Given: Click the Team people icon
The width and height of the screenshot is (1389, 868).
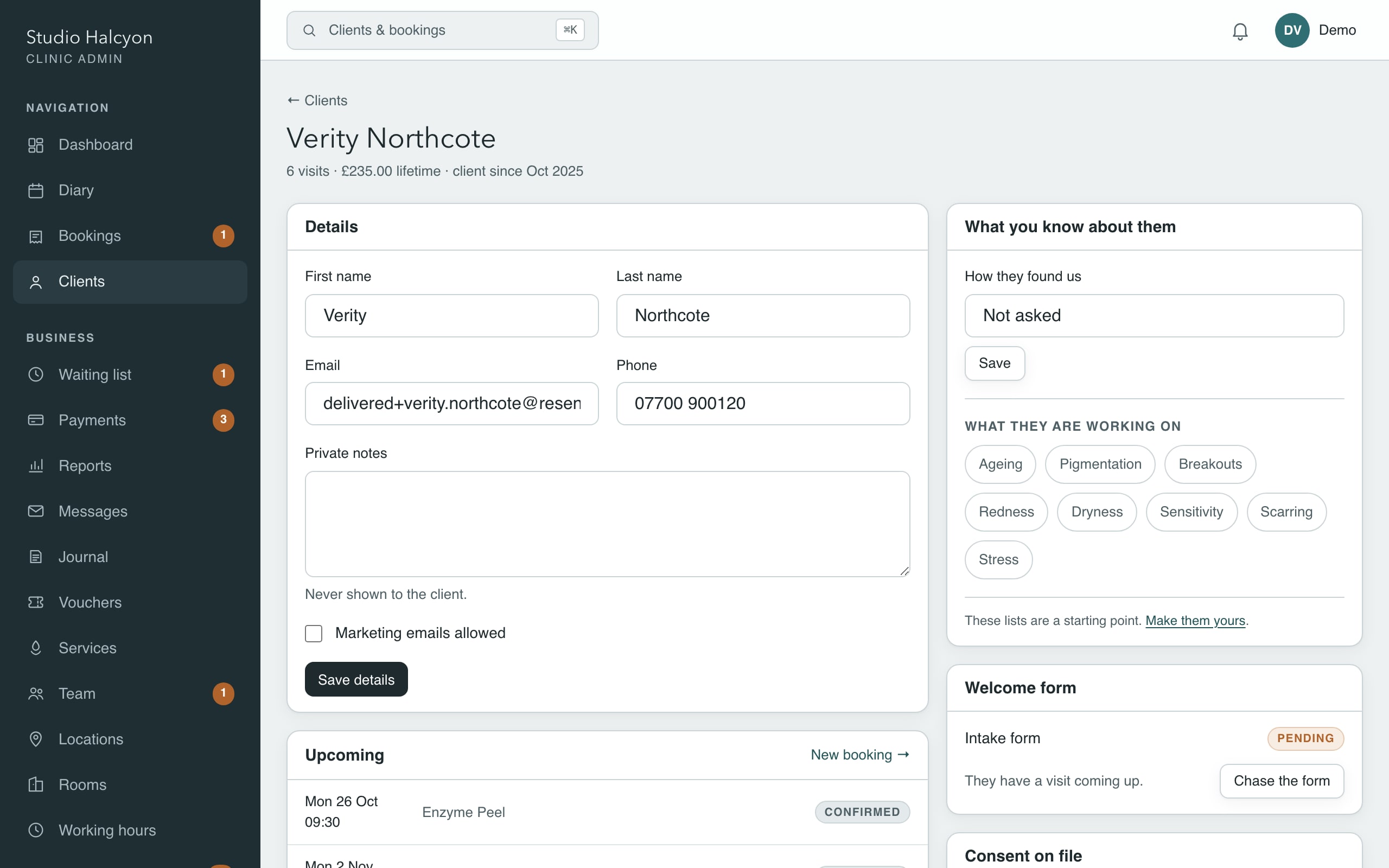Looking at the screenshot, I should point(36,693).
